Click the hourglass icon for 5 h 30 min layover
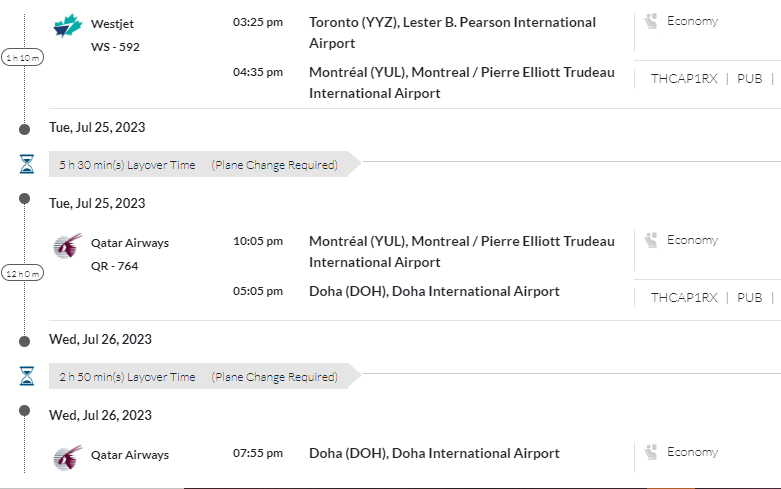This screenshot has width=781, height=489. [26, 164]
